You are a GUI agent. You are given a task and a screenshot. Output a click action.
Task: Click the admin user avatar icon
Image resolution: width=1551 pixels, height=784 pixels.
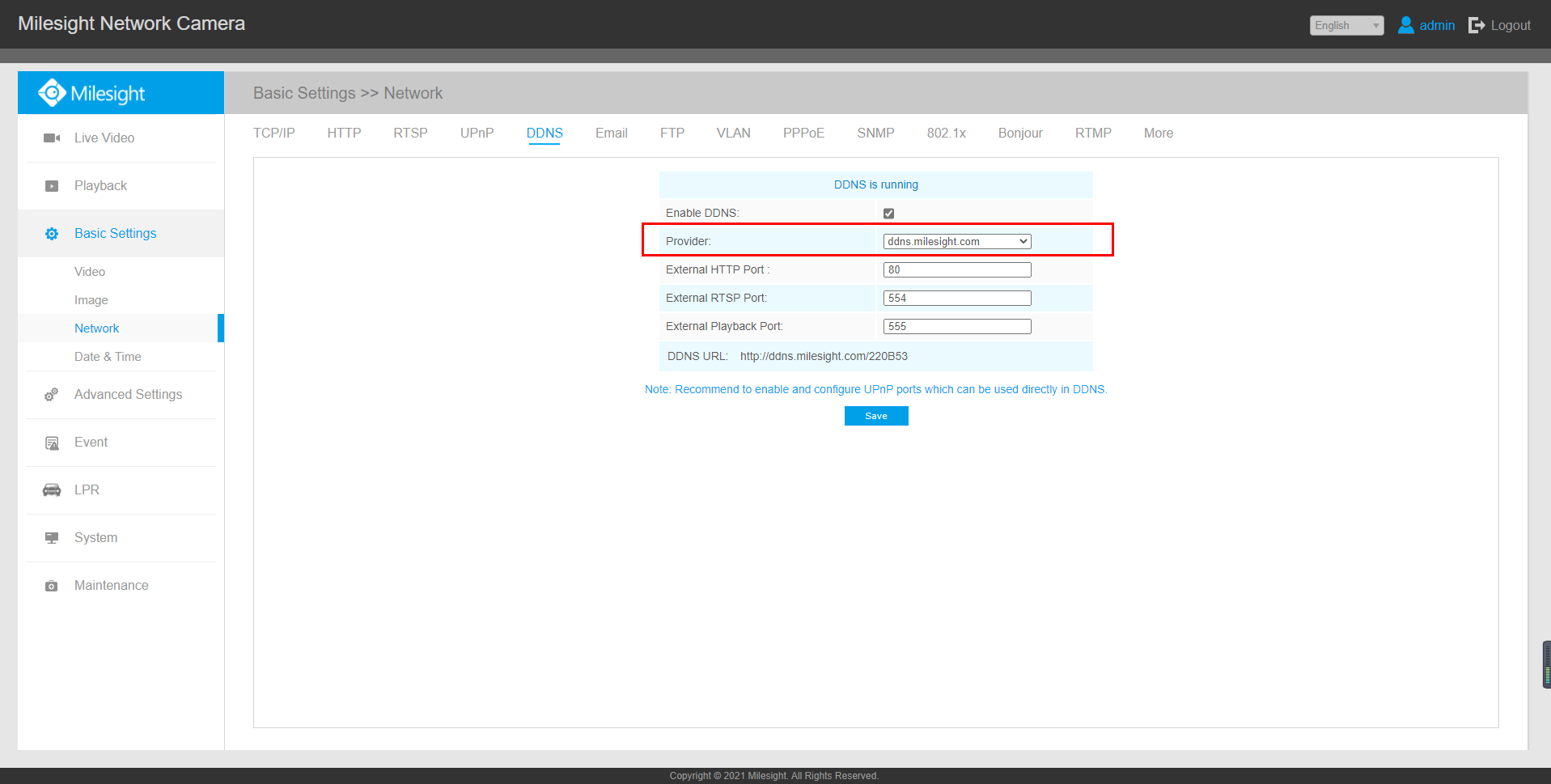coord(1406,25)
